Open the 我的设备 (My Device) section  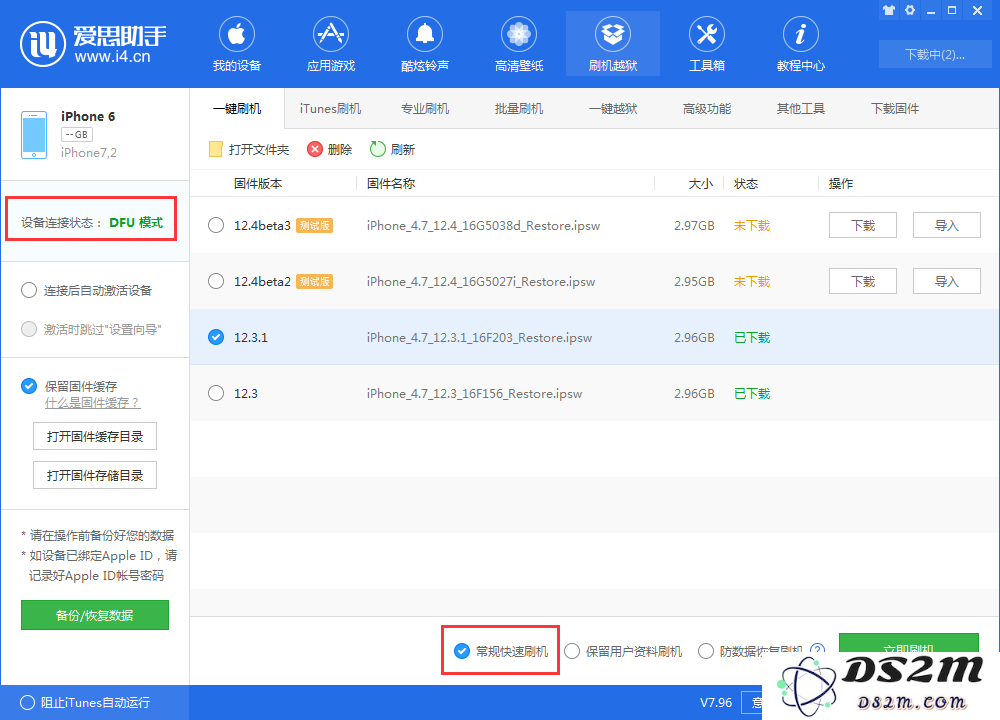click(x=237, y=44)
